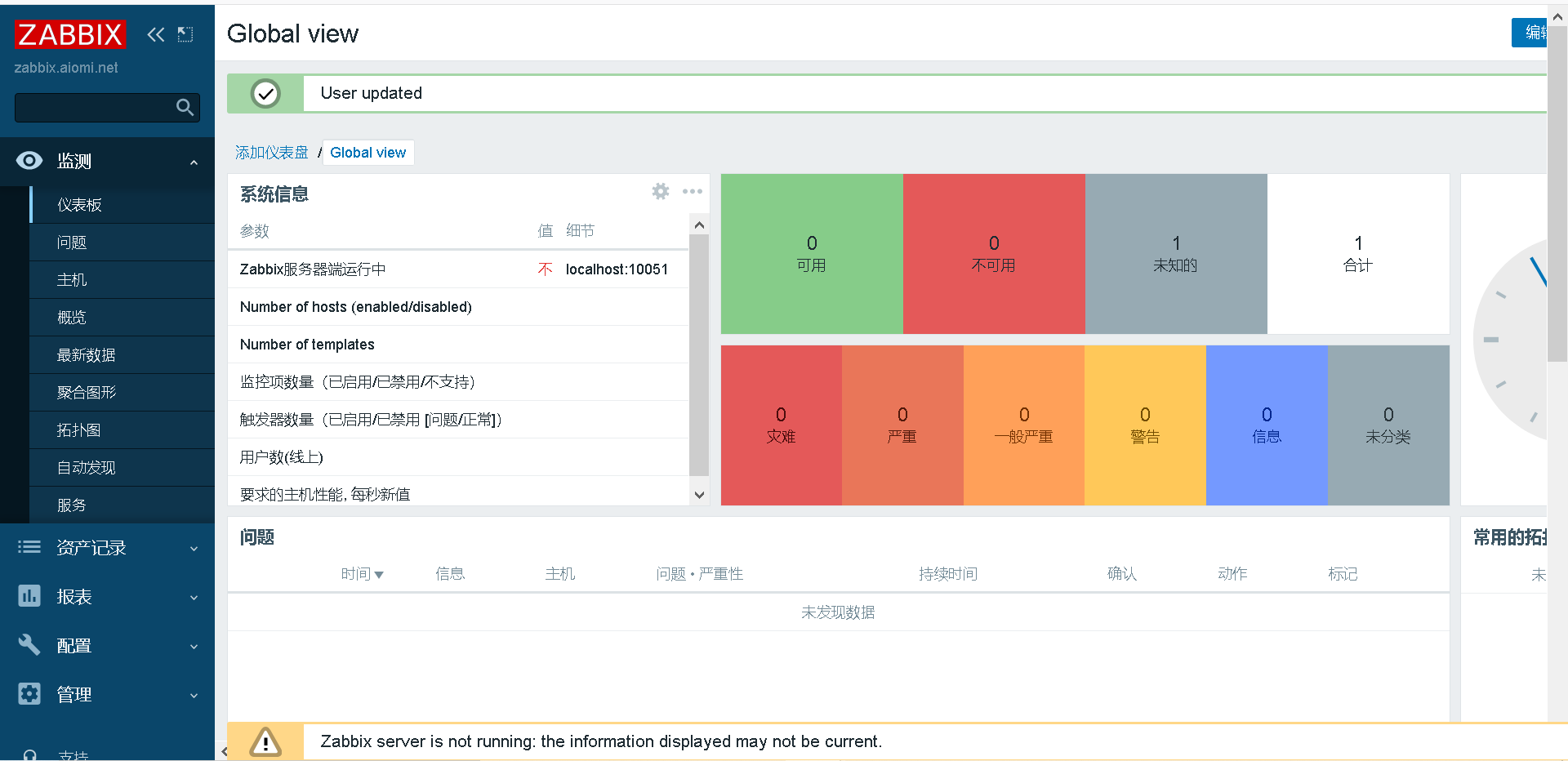Collapse the 监测 monitoring menu section

[194, 162]
